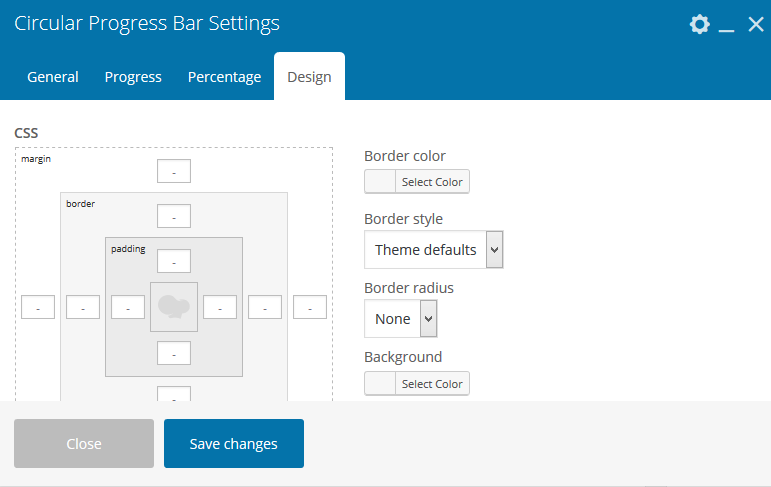Click Select Color for Background
771x487 pixels.
pyautogui.click(x=417, y=384)
